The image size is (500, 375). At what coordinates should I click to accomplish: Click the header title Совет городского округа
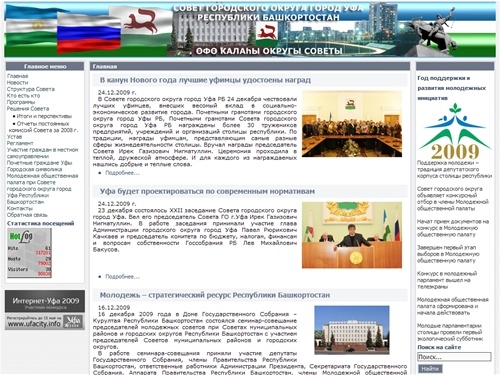(x=268, y=13)
